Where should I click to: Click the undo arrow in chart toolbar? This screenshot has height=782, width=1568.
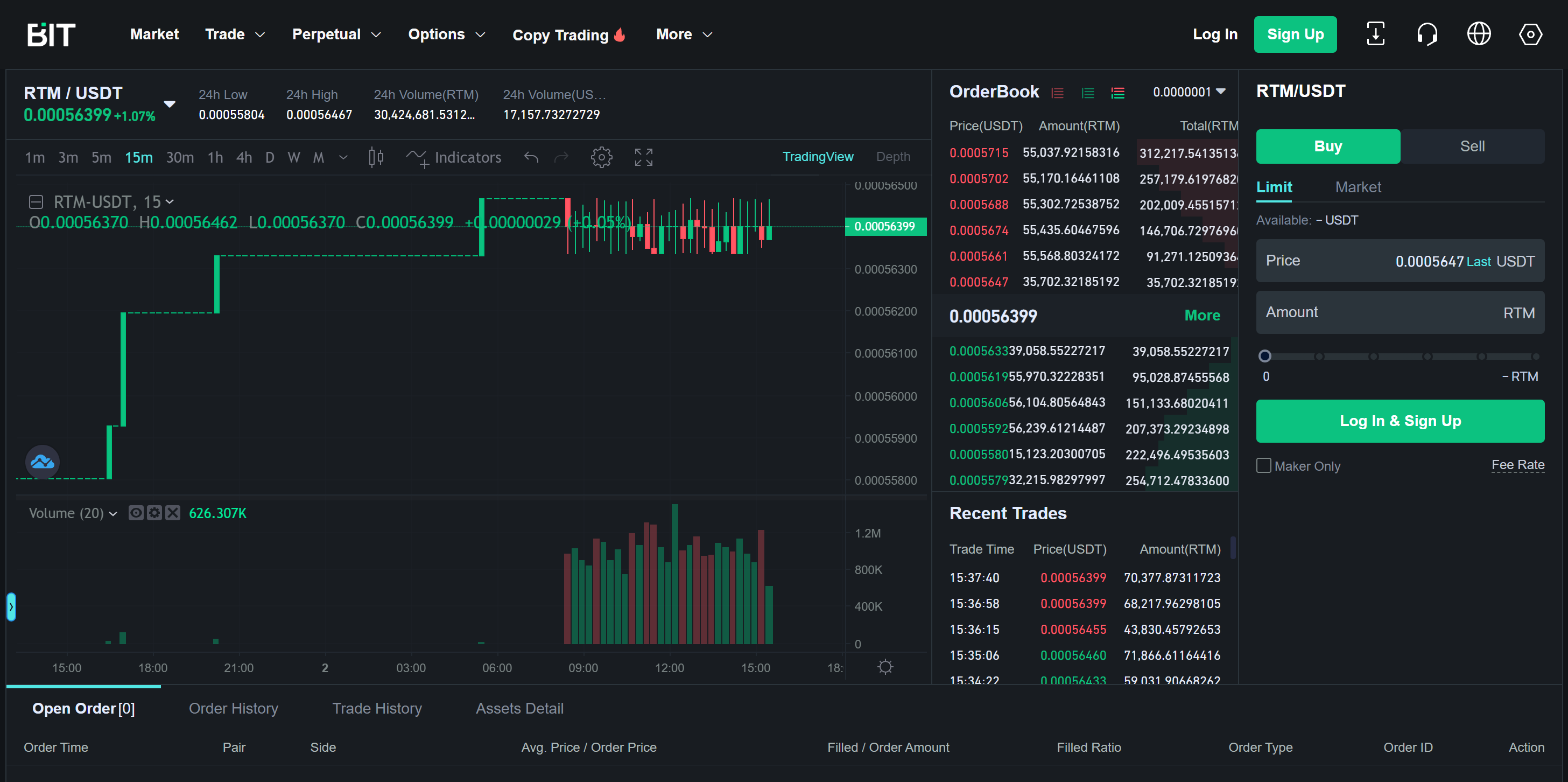(x=531, y=157)
